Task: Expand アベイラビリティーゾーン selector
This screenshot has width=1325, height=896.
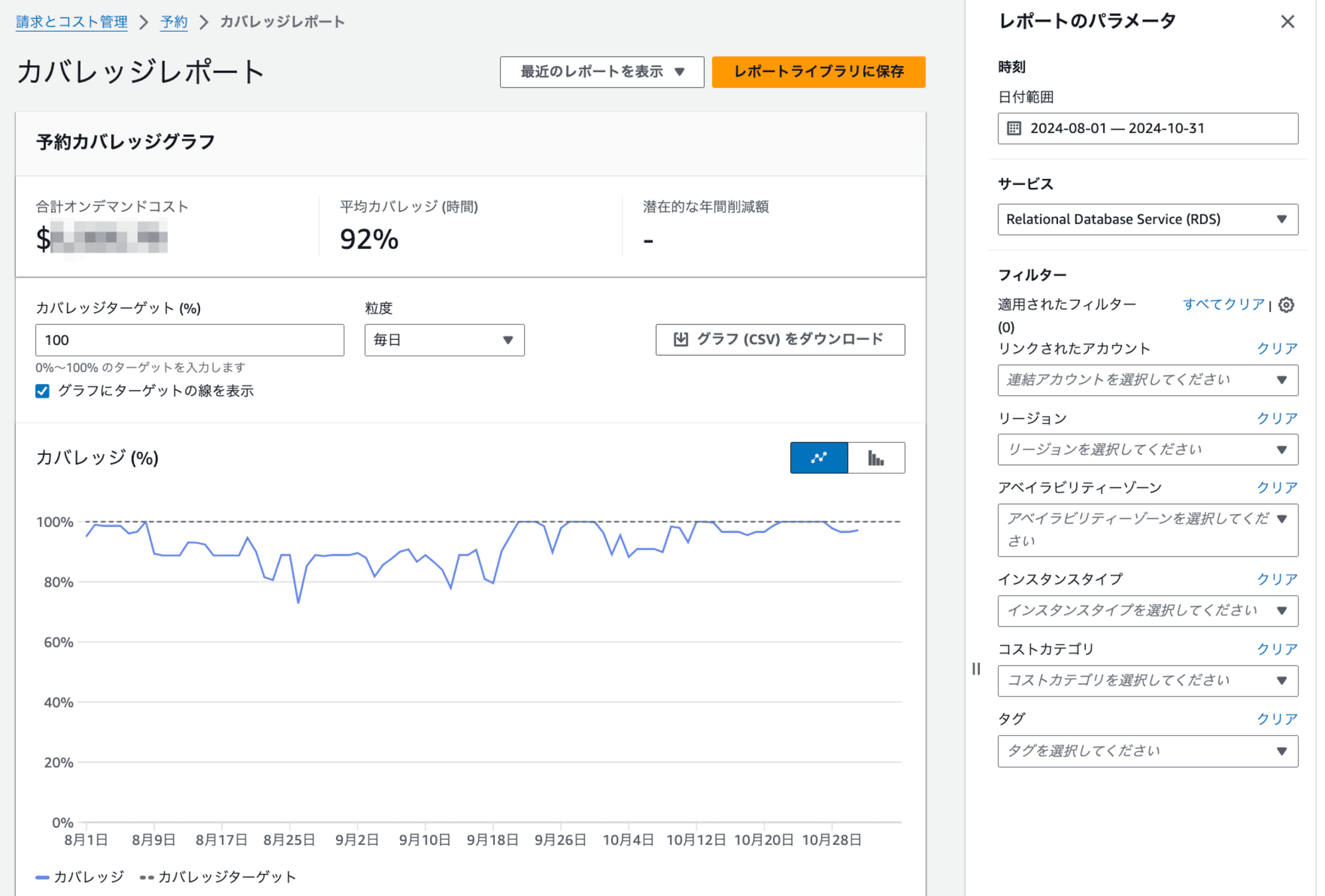Action: [x=1147, y=530]
